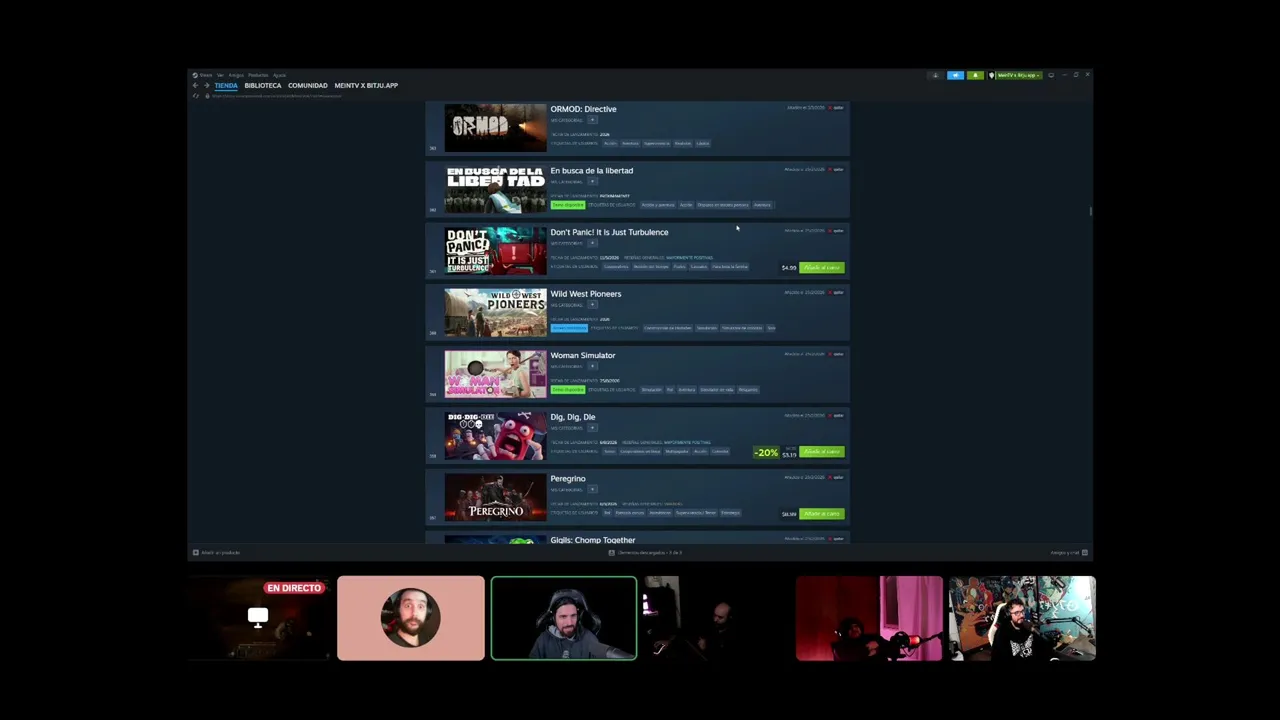Add Dig, Dig, Die to the cart

pos(822,452)
